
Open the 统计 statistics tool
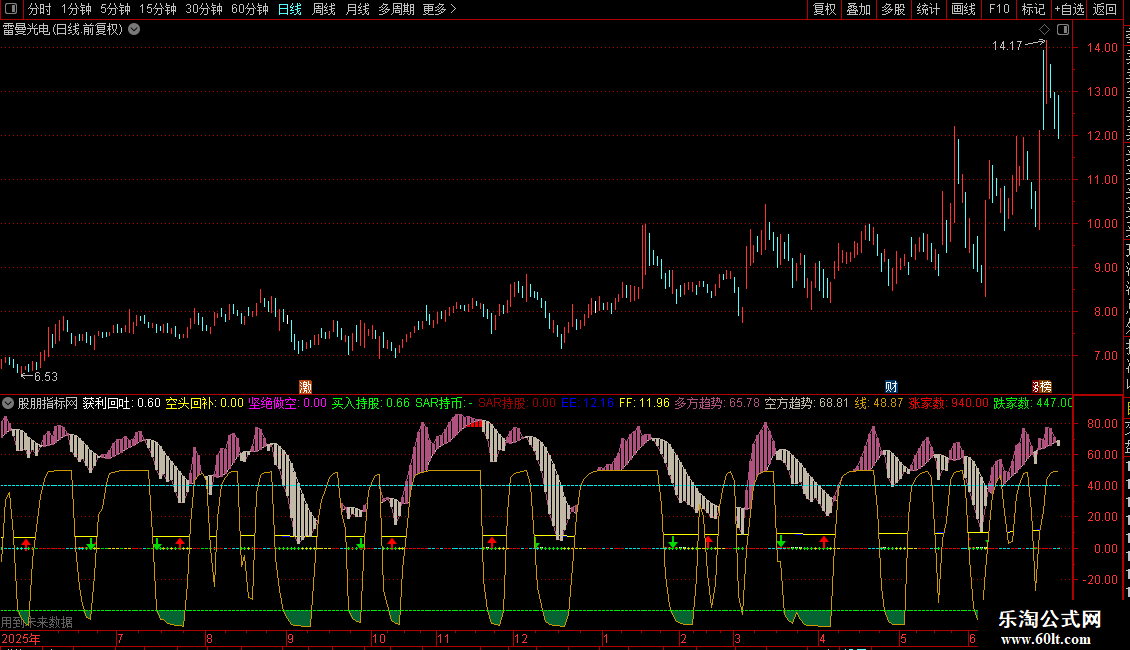(928, 9)
